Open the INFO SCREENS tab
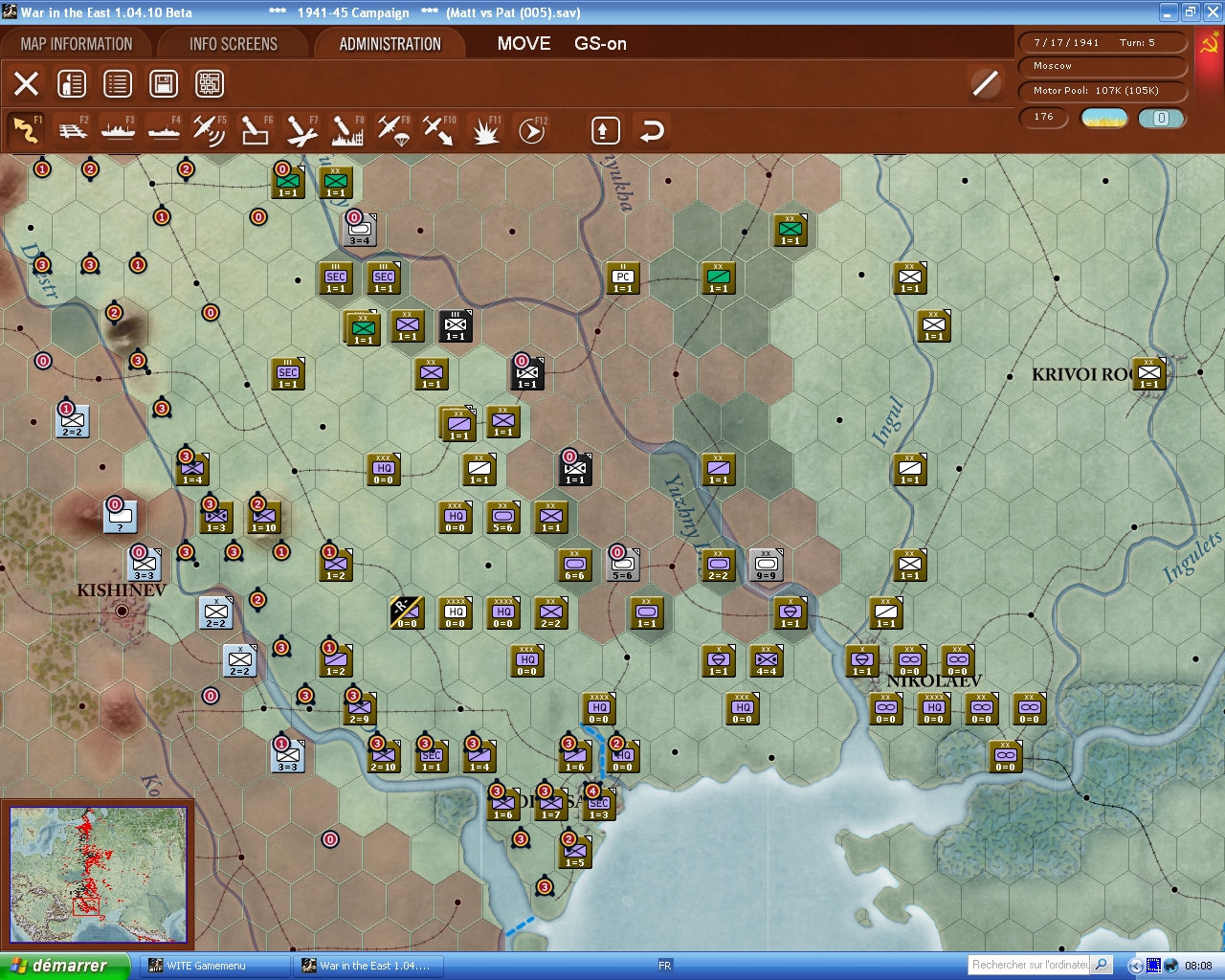The height and width of the screenshot is (980, 1225). [234, 44]
